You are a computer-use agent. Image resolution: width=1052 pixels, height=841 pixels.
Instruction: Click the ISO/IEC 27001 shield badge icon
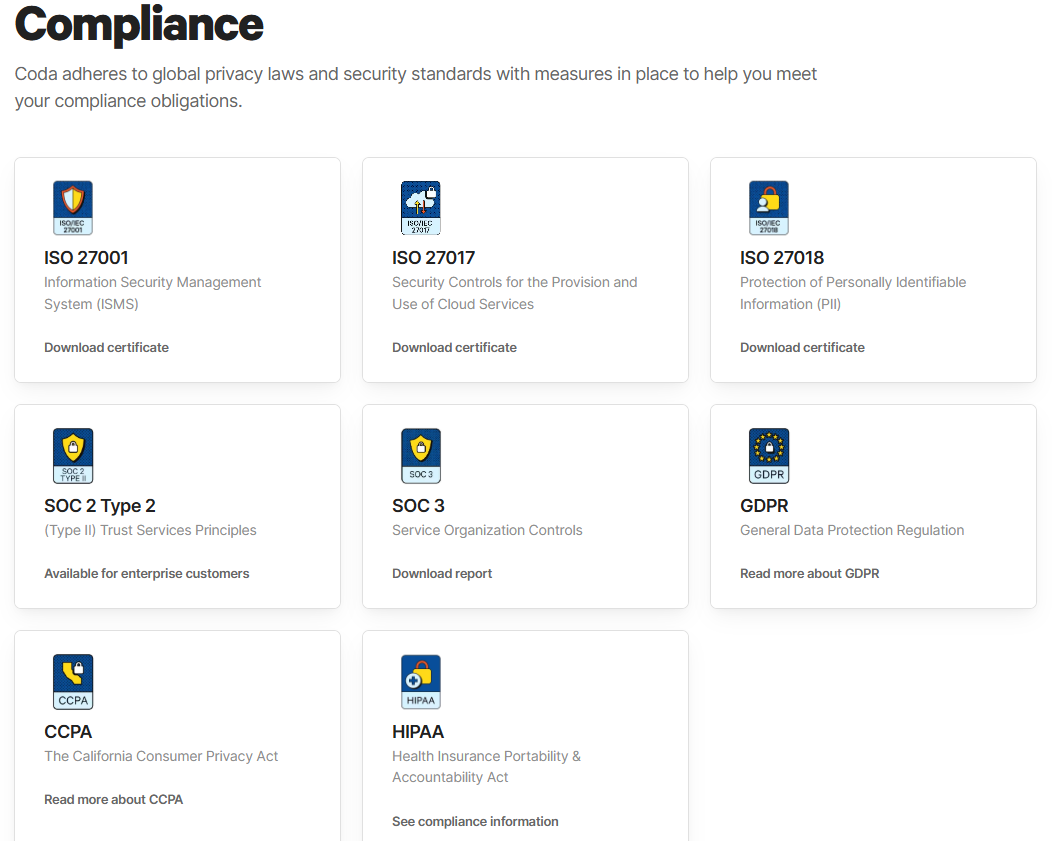tap(73, 208)
